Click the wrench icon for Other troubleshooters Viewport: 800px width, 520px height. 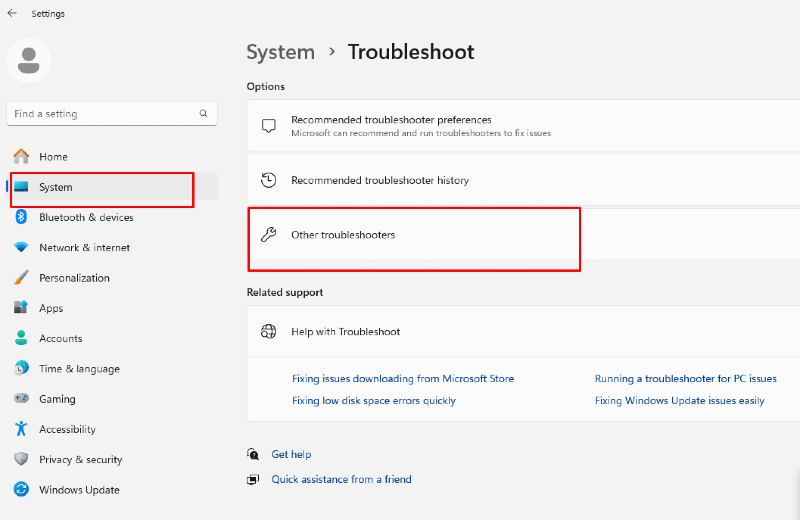tap(268, 235)
